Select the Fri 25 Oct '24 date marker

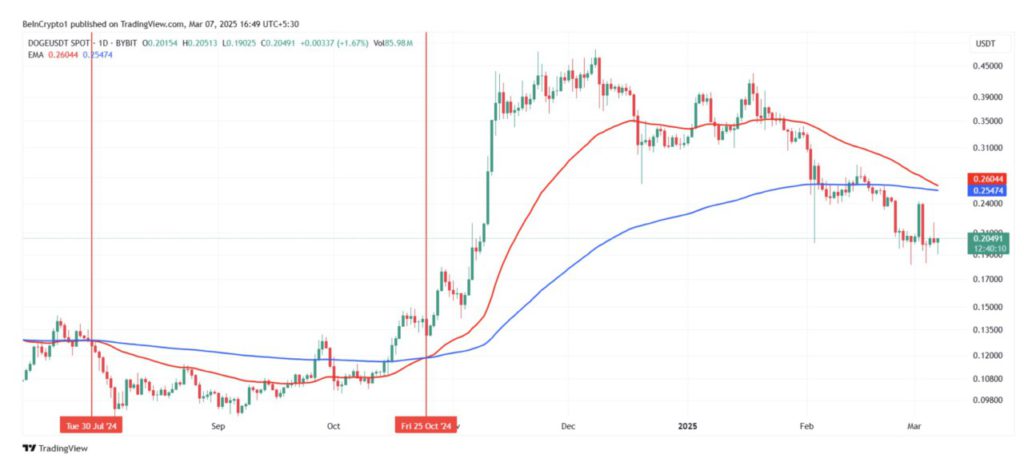pos(426,424)
